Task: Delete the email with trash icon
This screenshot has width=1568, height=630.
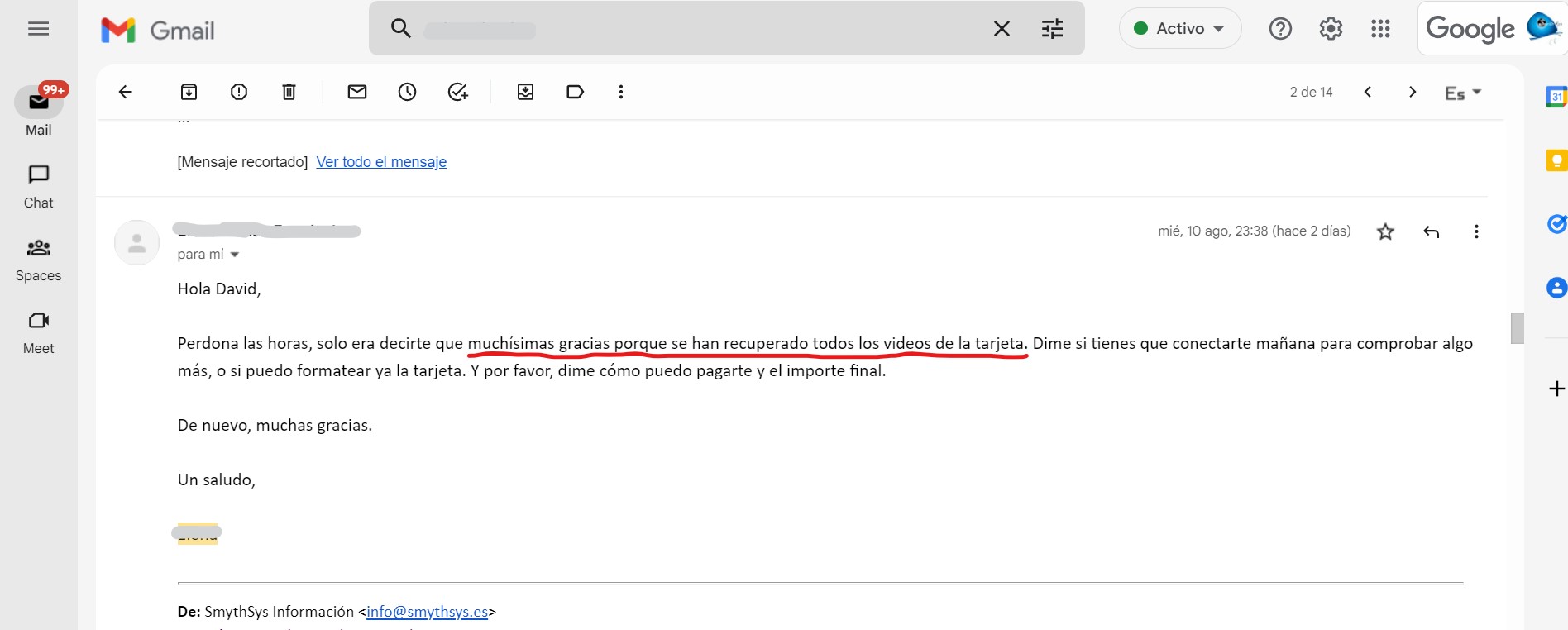Action: [289, 92]
